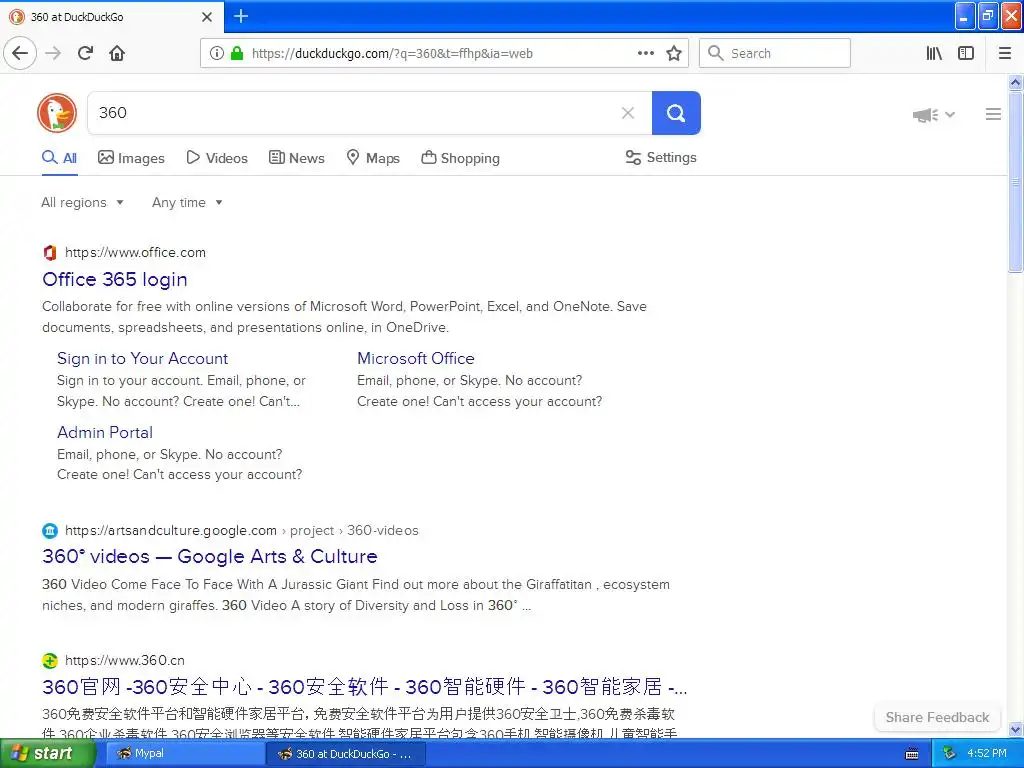Click the scrollbar down arrow
1024x768 pixels.
[x=1015, y=729]
